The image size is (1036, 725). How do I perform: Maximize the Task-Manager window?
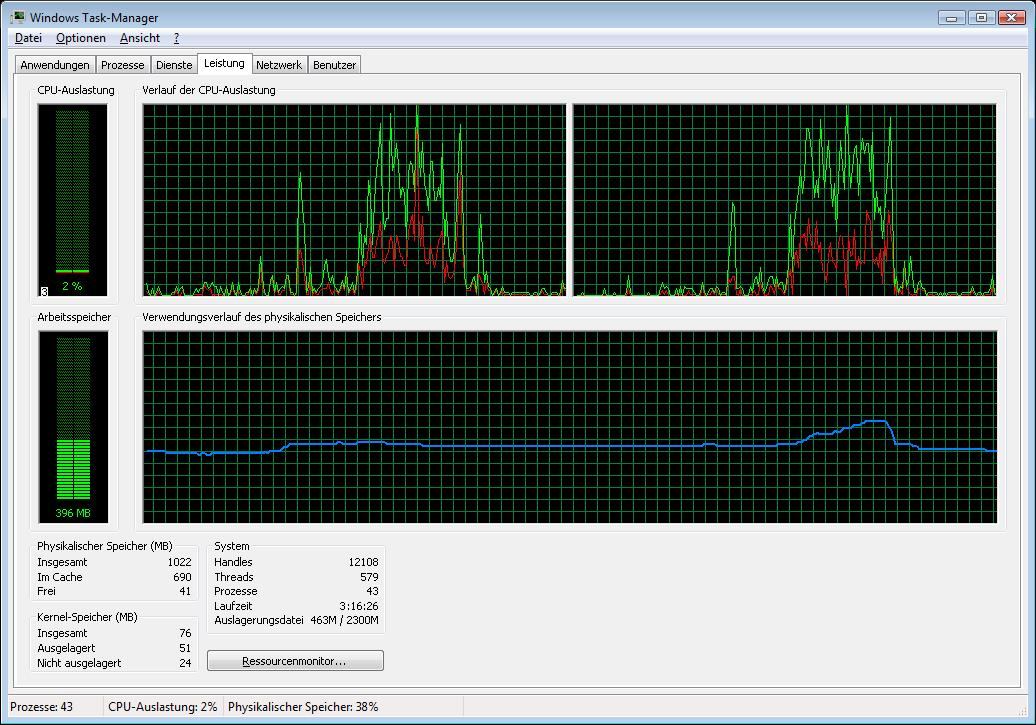(981, 18)
